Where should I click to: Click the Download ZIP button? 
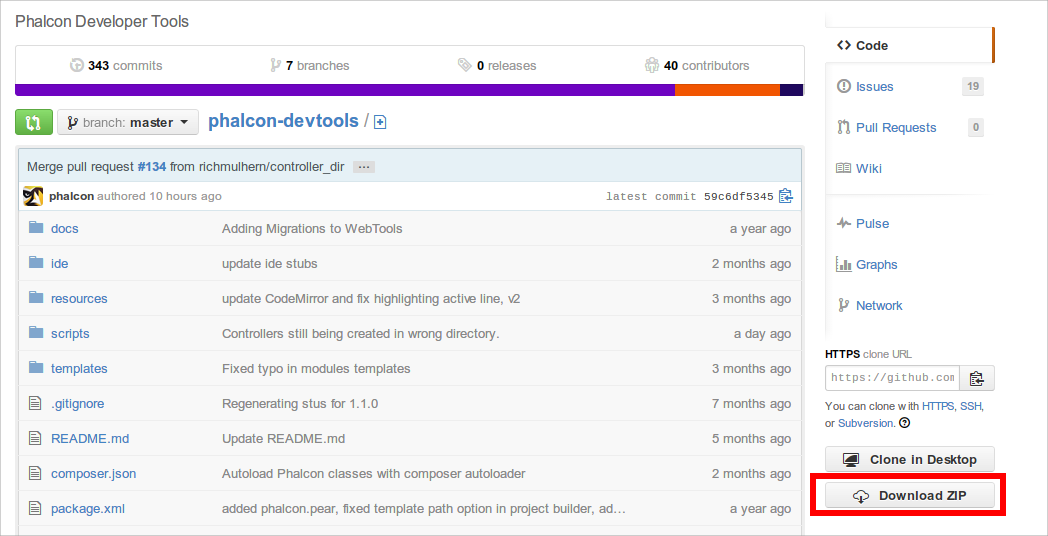coord(910,495)
